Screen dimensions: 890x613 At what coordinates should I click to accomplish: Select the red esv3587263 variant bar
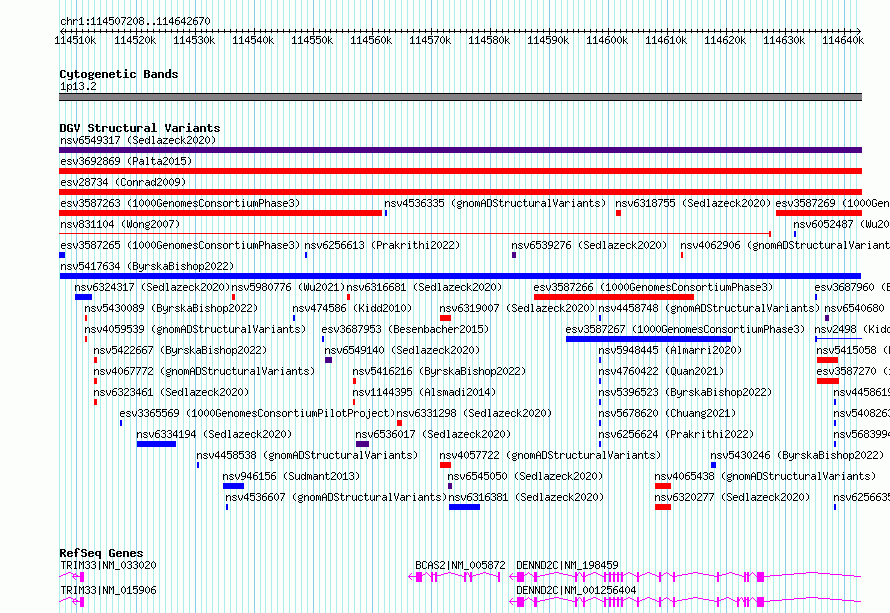(221, 213)
